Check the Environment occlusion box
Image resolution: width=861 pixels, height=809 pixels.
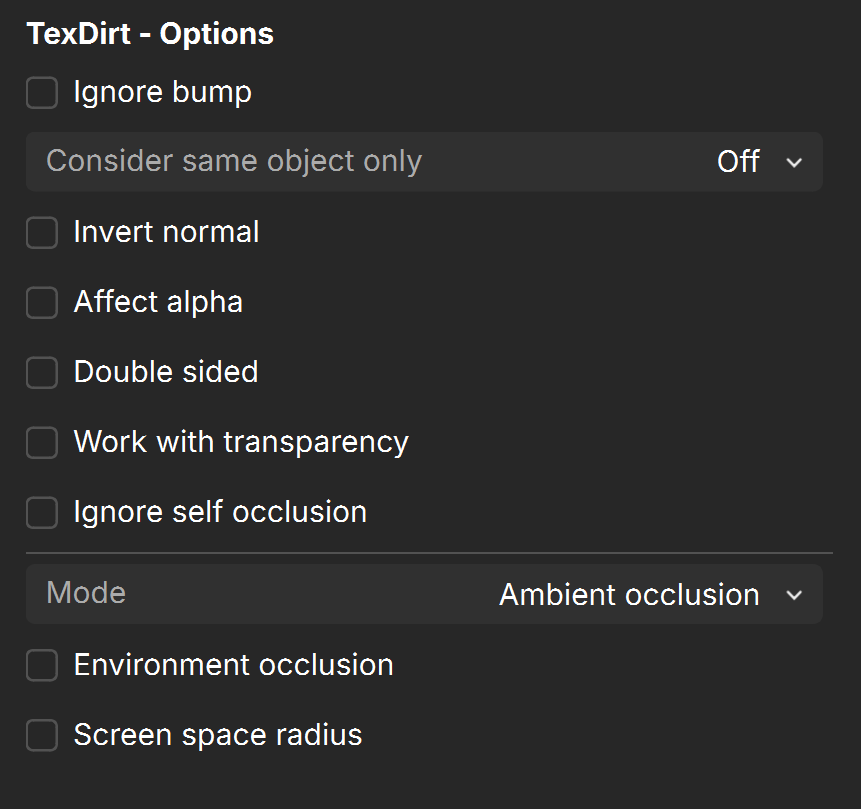tap(42, 665)
